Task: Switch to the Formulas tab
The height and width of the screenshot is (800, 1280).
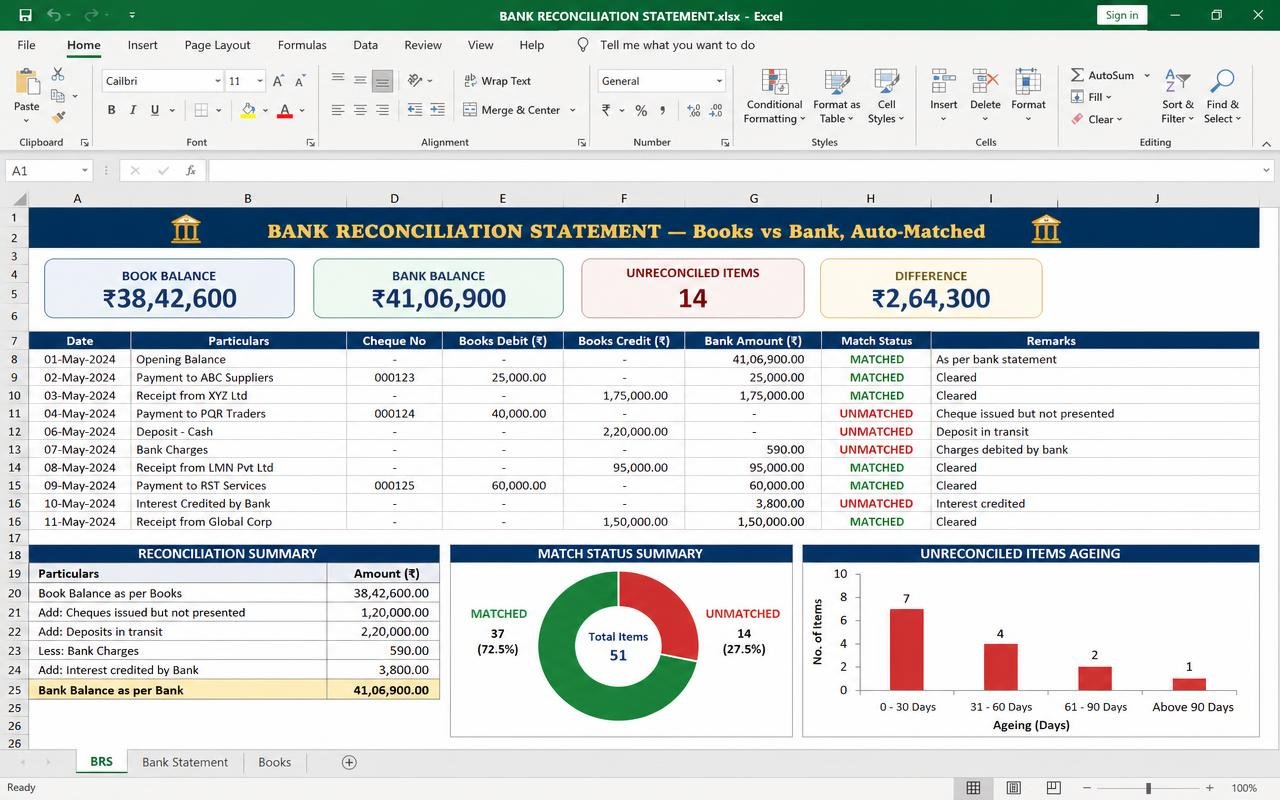Action: pyautogui.click(x=302, y=45)
